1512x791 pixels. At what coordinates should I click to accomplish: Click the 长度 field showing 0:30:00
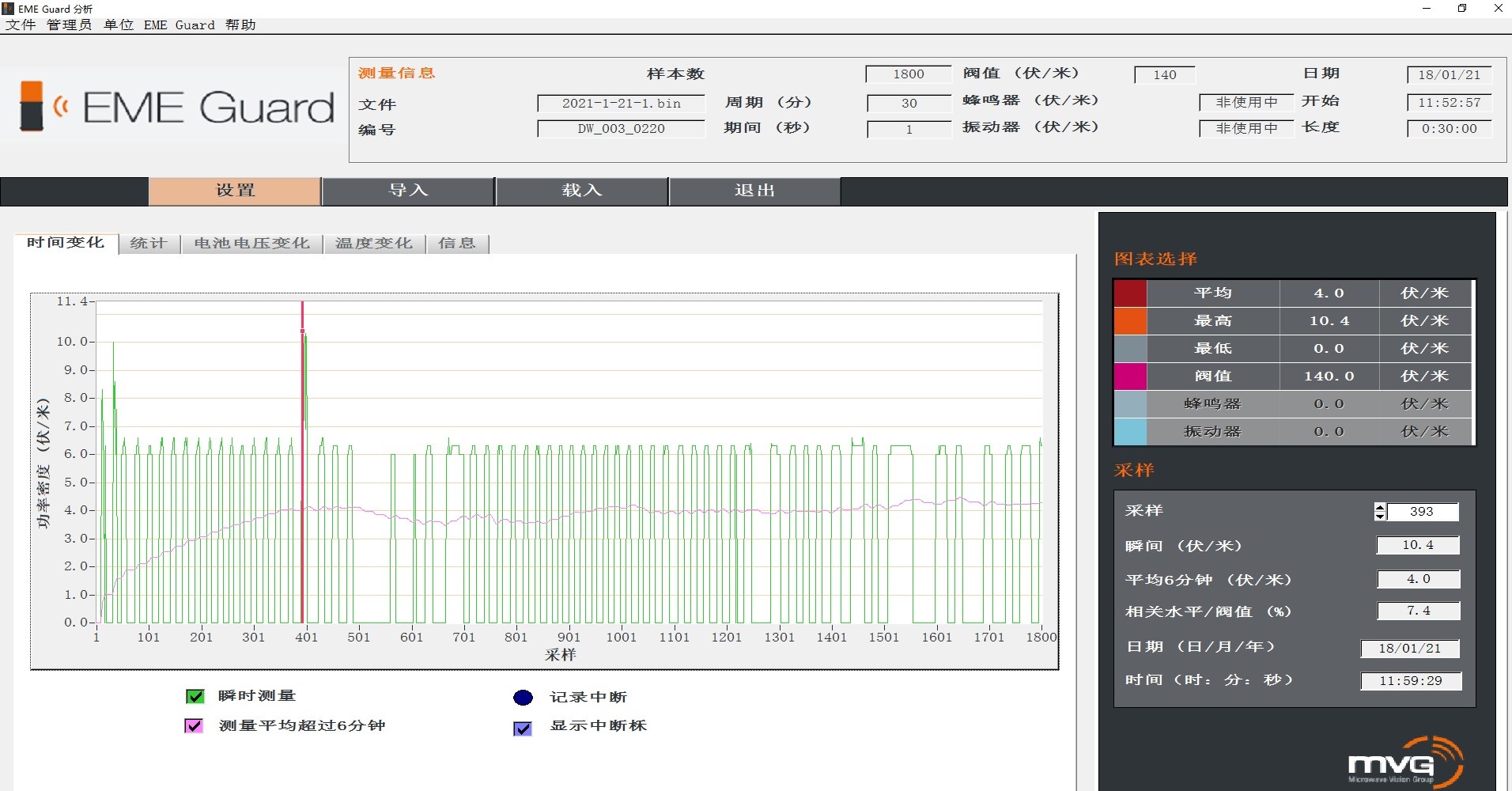point(1449,129)
